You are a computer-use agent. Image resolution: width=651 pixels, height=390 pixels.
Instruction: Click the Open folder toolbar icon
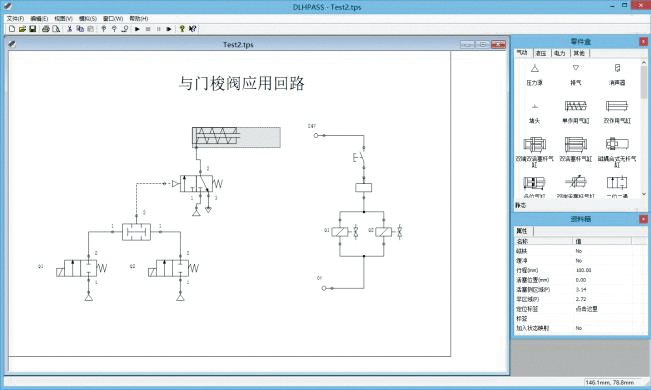click(22, 29)
